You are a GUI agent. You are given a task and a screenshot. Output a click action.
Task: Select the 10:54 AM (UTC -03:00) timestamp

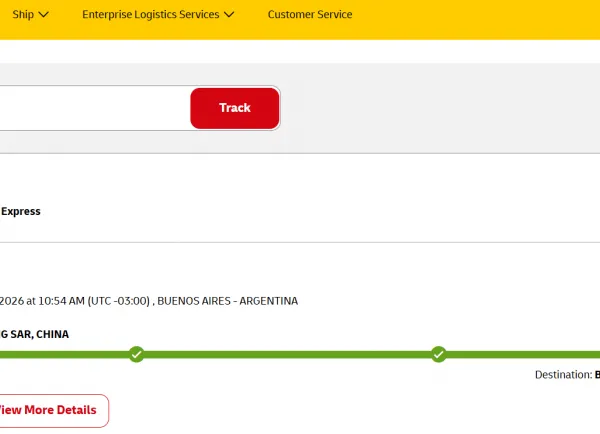click(x=94, y=301)
